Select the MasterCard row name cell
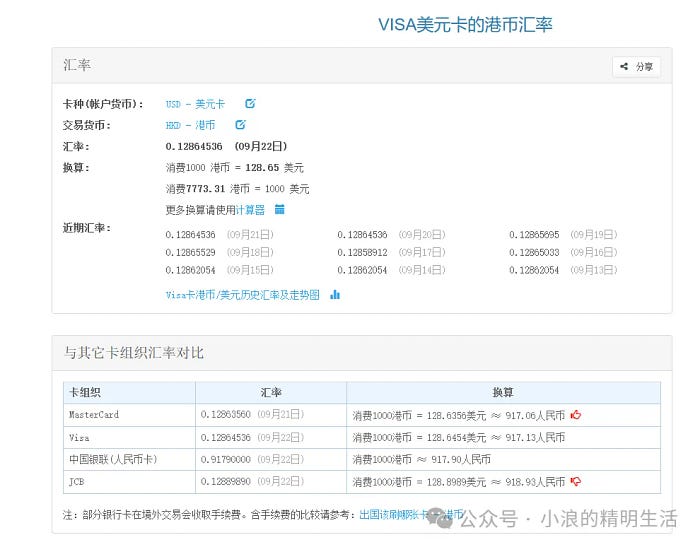700x547 pixels. [x=129, y=415]
